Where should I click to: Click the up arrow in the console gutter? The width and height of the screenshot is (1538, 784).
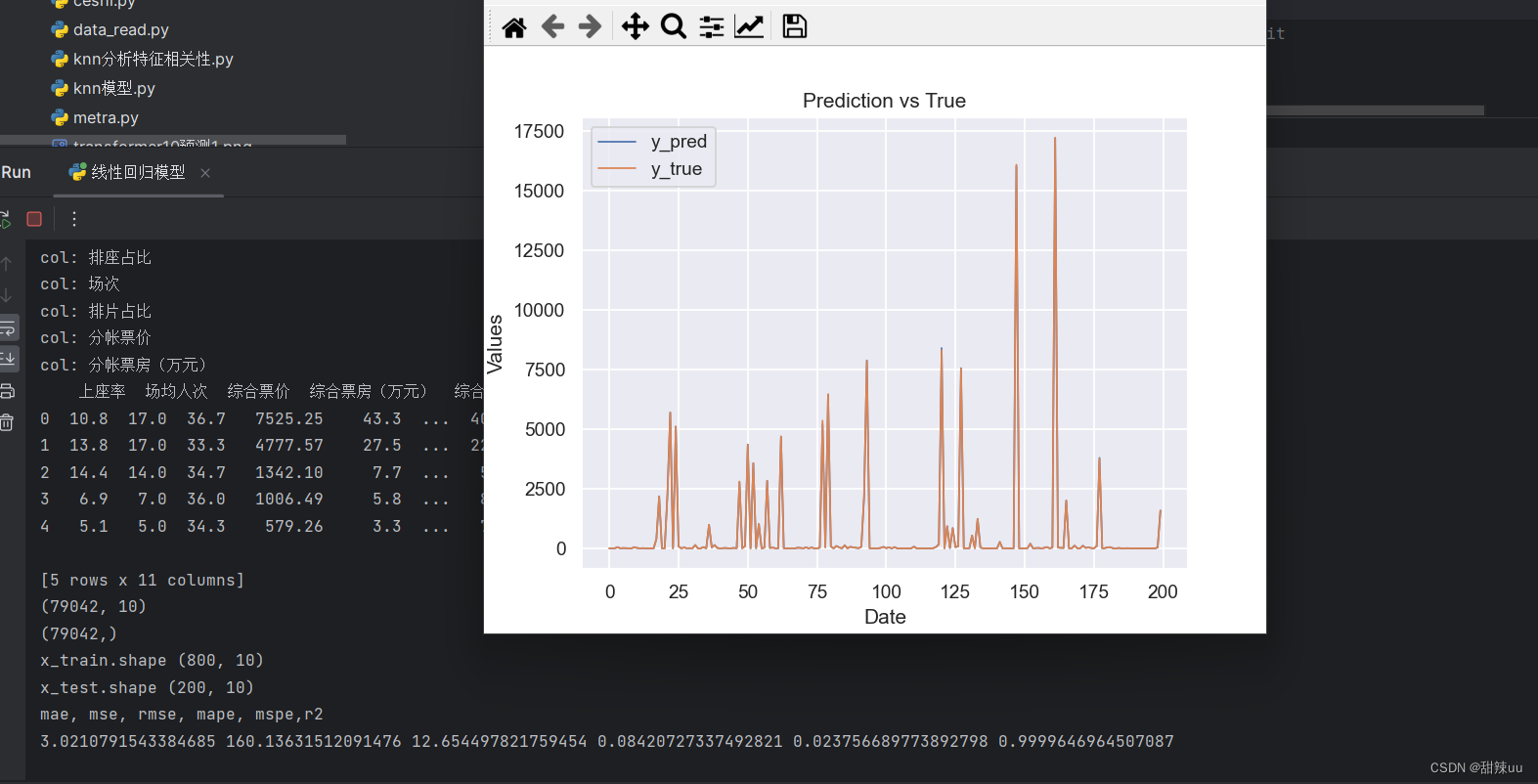(x=7, y=264)
